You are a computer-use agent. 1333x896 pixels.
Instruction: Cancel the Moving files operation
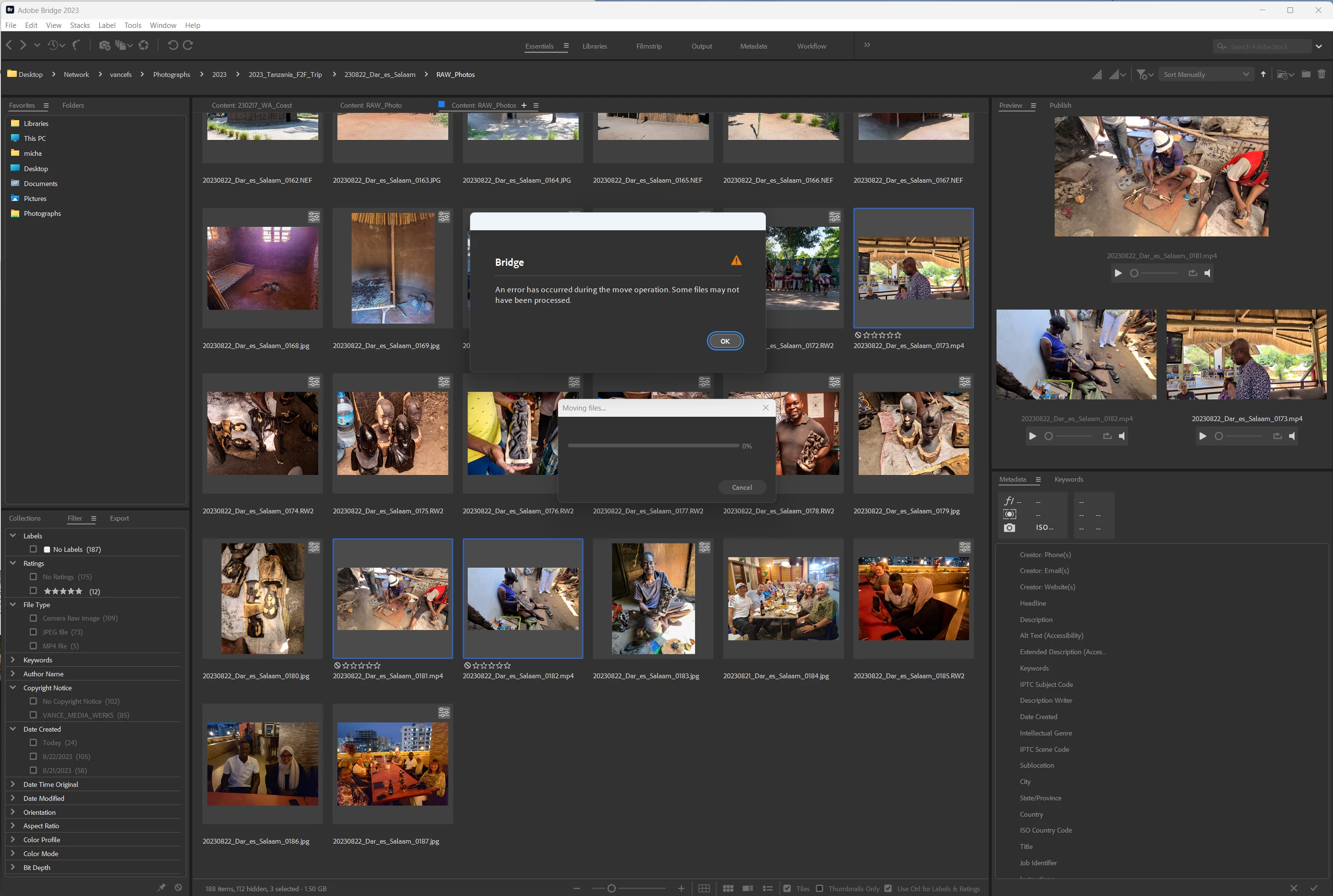pyautogui.click(x=742, y=487)
